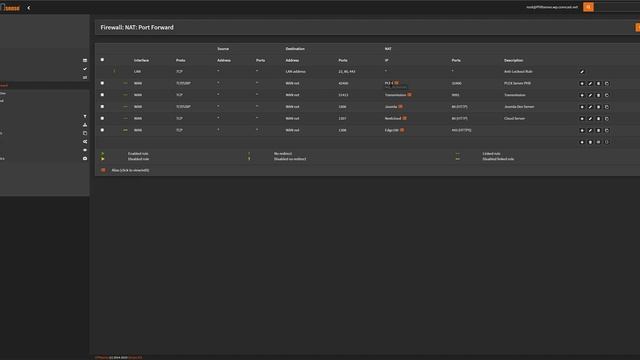Viewport: 640px width, 360px height.
Task: Delete the PLEX Server PMS rule
Action: point(598,84)
